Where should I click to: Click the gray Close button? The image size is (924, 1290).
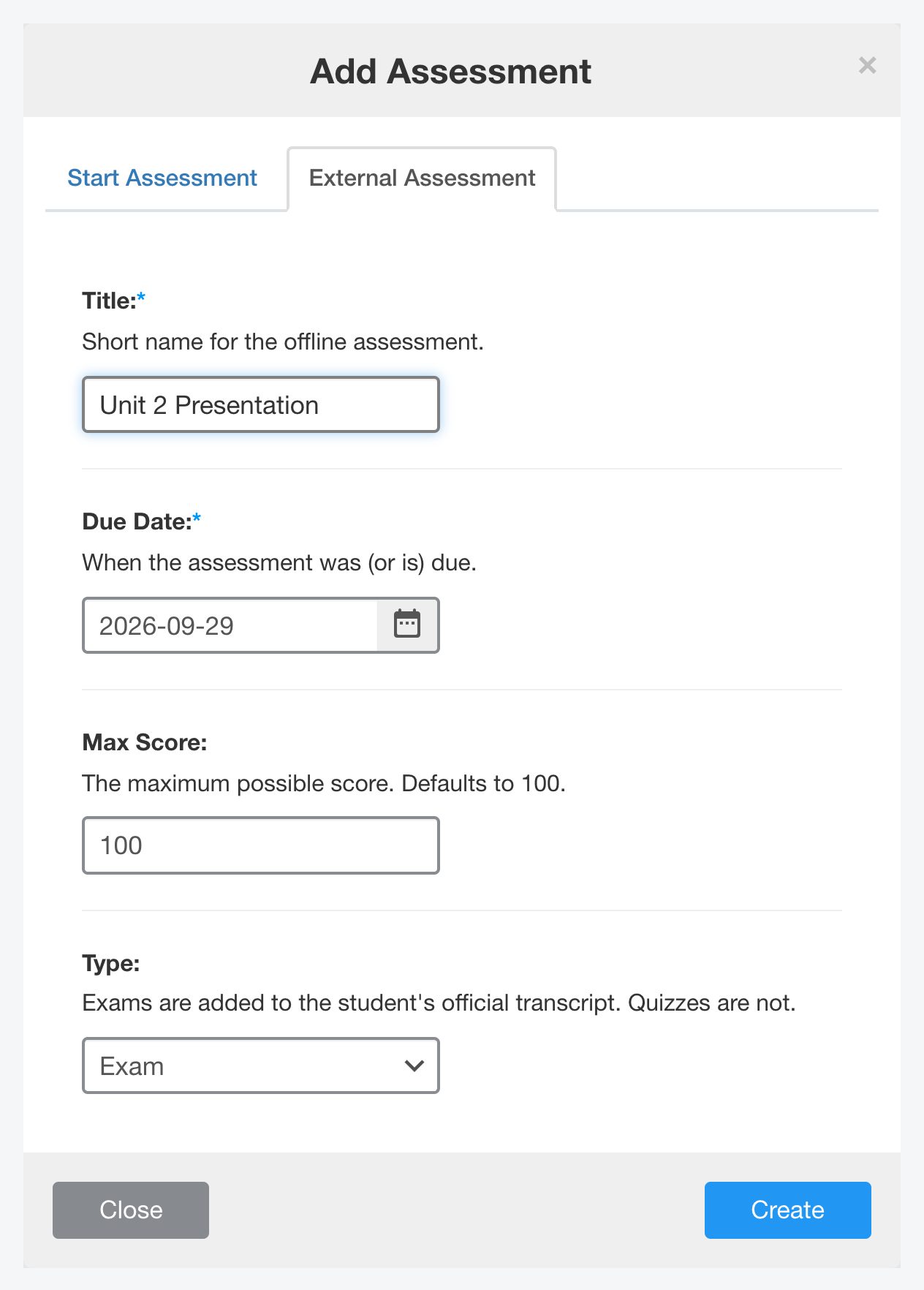pyautogui.click(x=131, y=1210)
